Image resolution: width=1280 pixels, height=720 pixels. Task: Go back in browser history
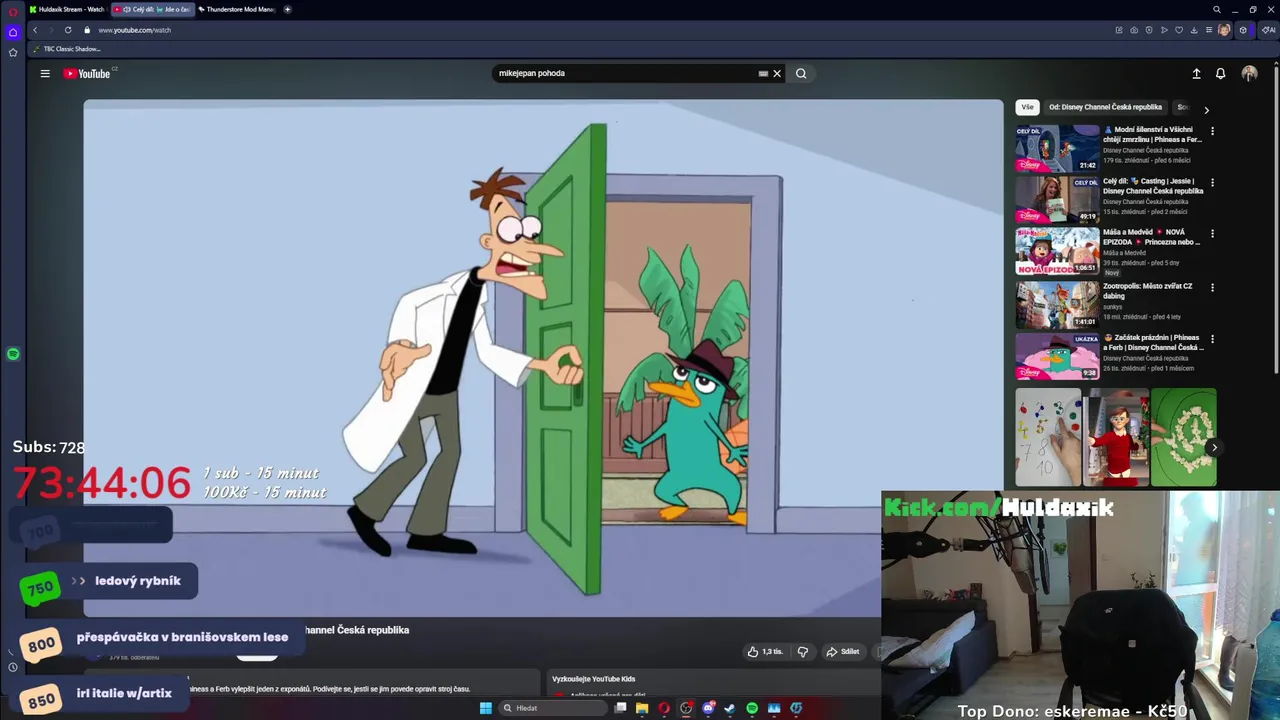point(35,30)
